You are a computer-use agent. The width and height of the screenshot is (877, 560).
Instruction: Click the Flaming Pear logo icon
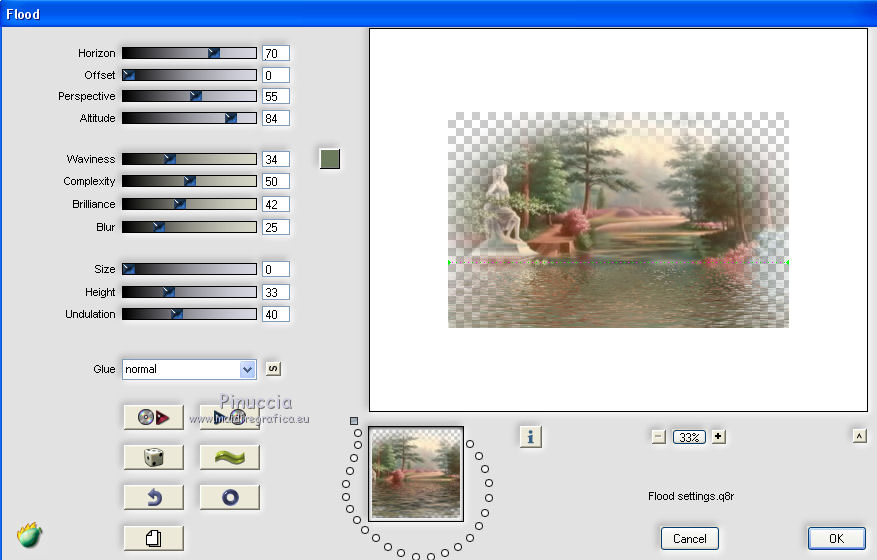pos(29,535)
